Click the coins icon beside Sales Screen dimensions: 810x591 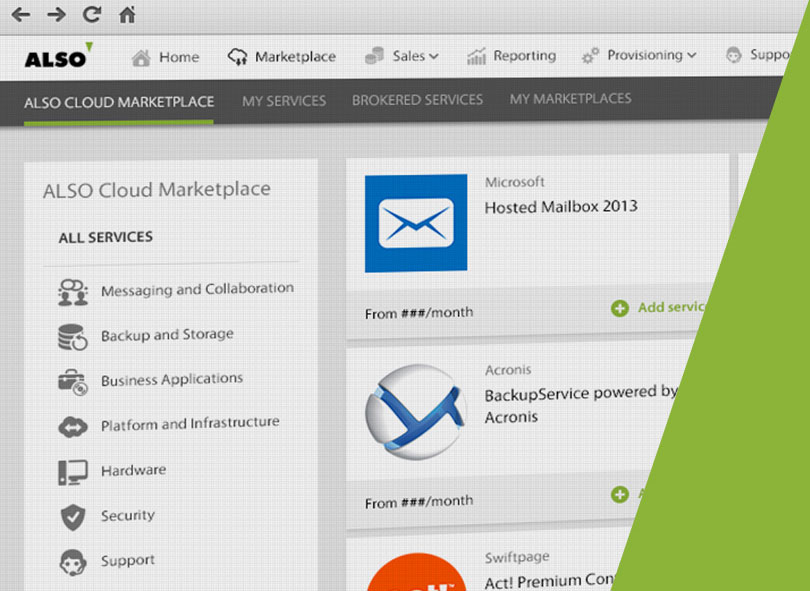[375, 56]
